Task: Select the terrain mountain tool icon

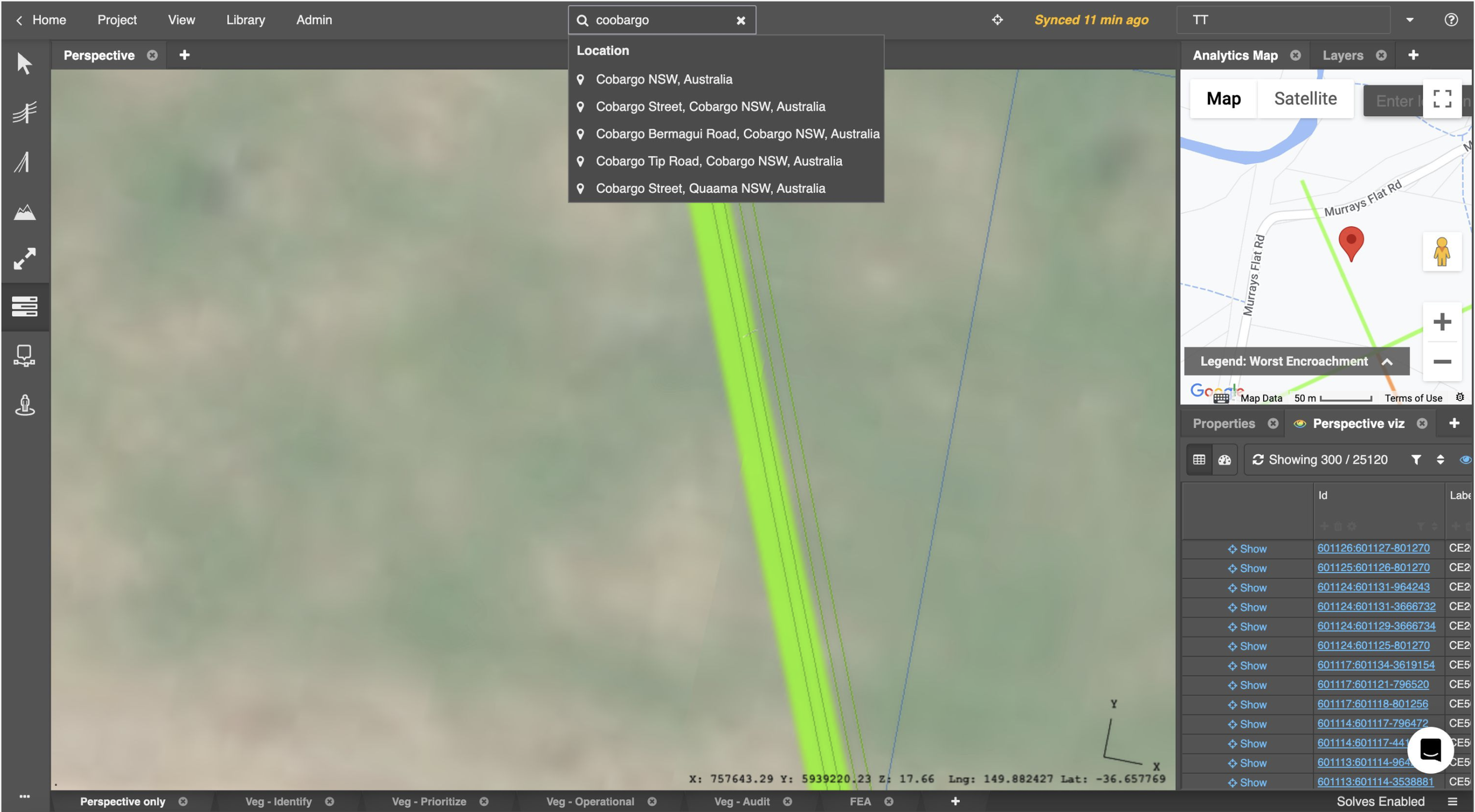Action: click(24, 212)
